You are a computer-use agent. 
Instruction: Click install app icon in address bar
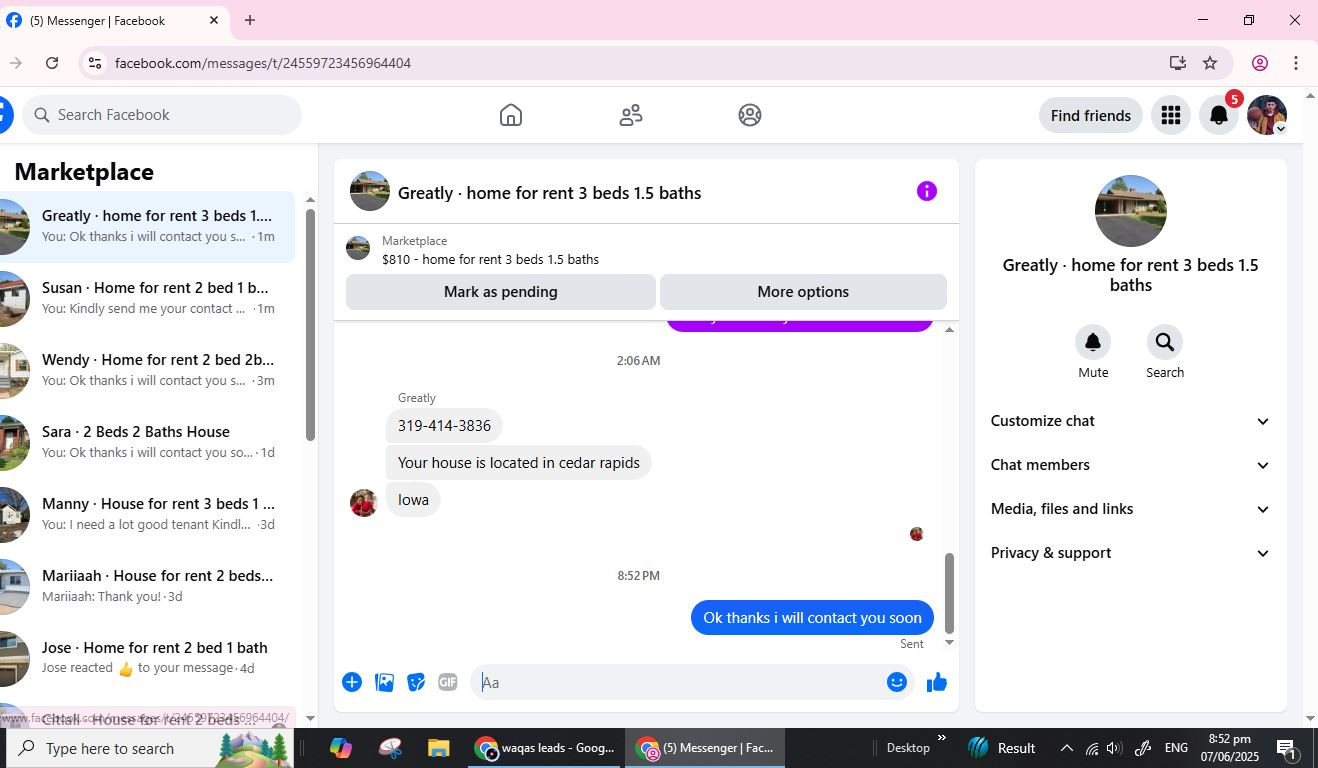1178,63
